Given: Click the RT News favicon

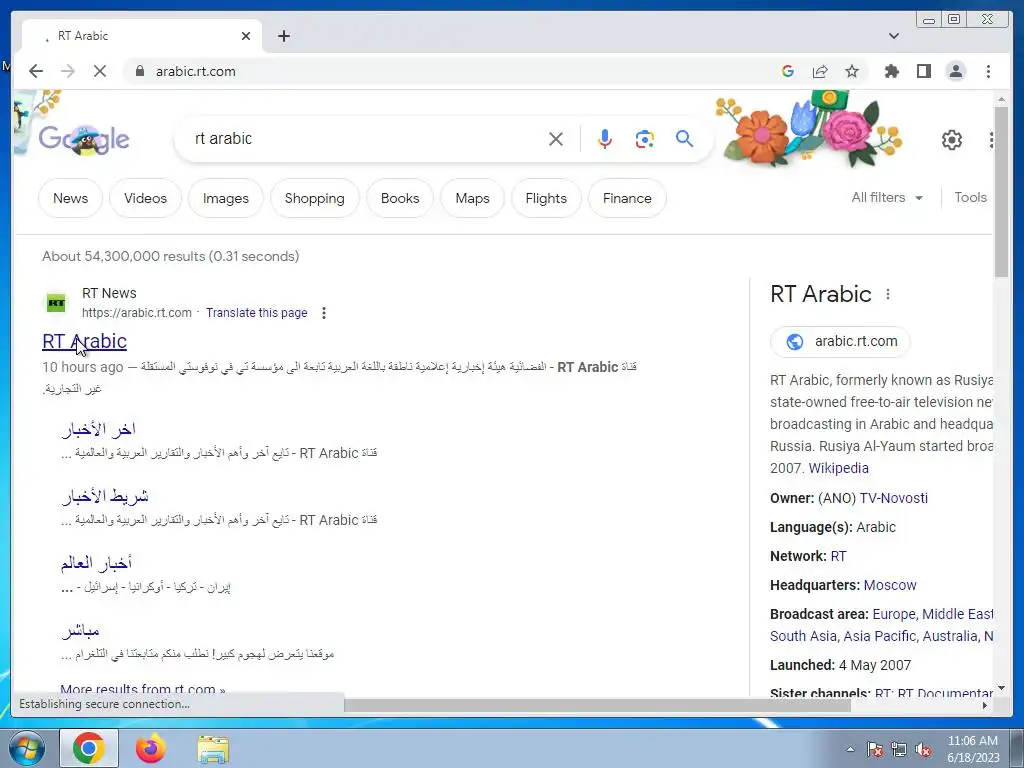Looking at the screenshot, I should pyautogui.click(x=56, y=302).
